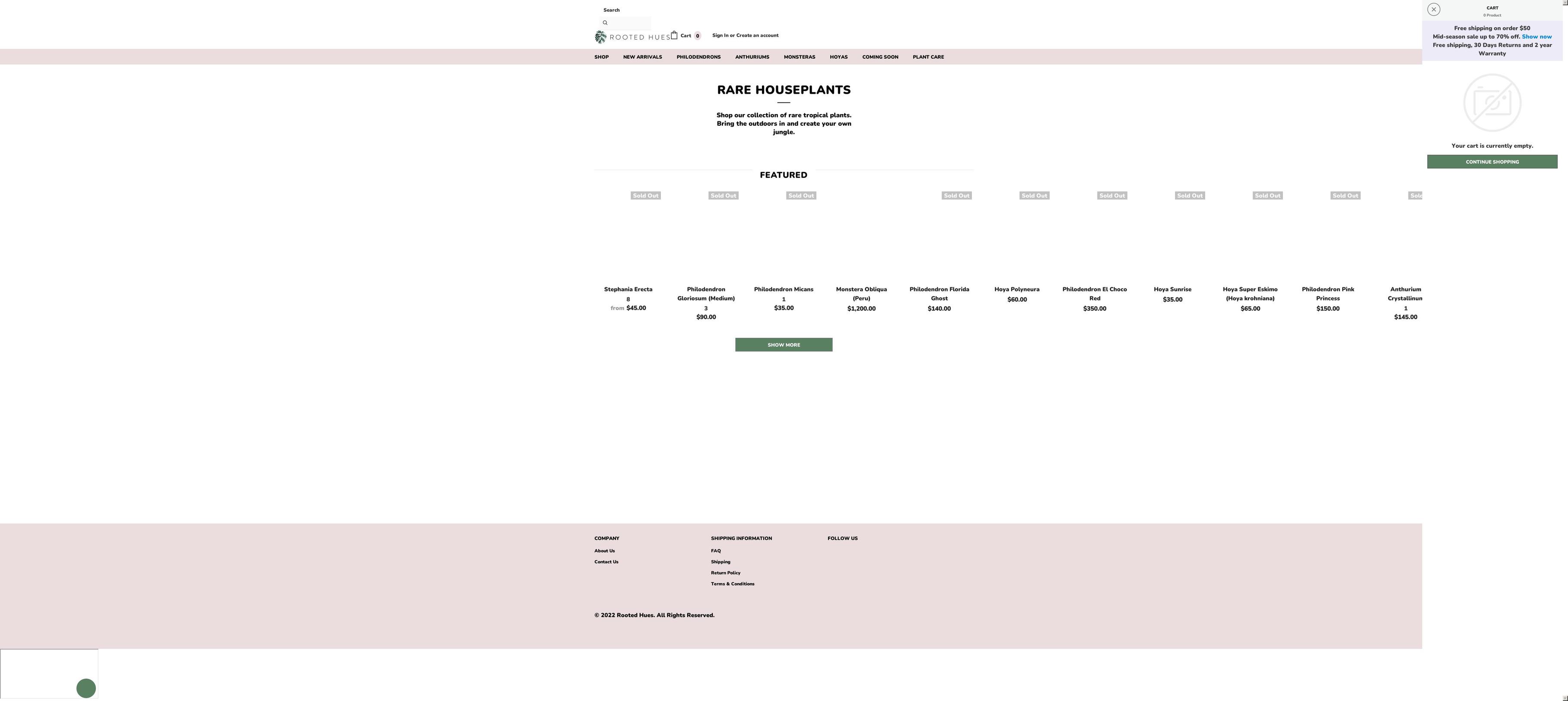The height and width of the screenshot is (701, 1568).
Task: Click the Show now sale link
Action: (1536, 37)
